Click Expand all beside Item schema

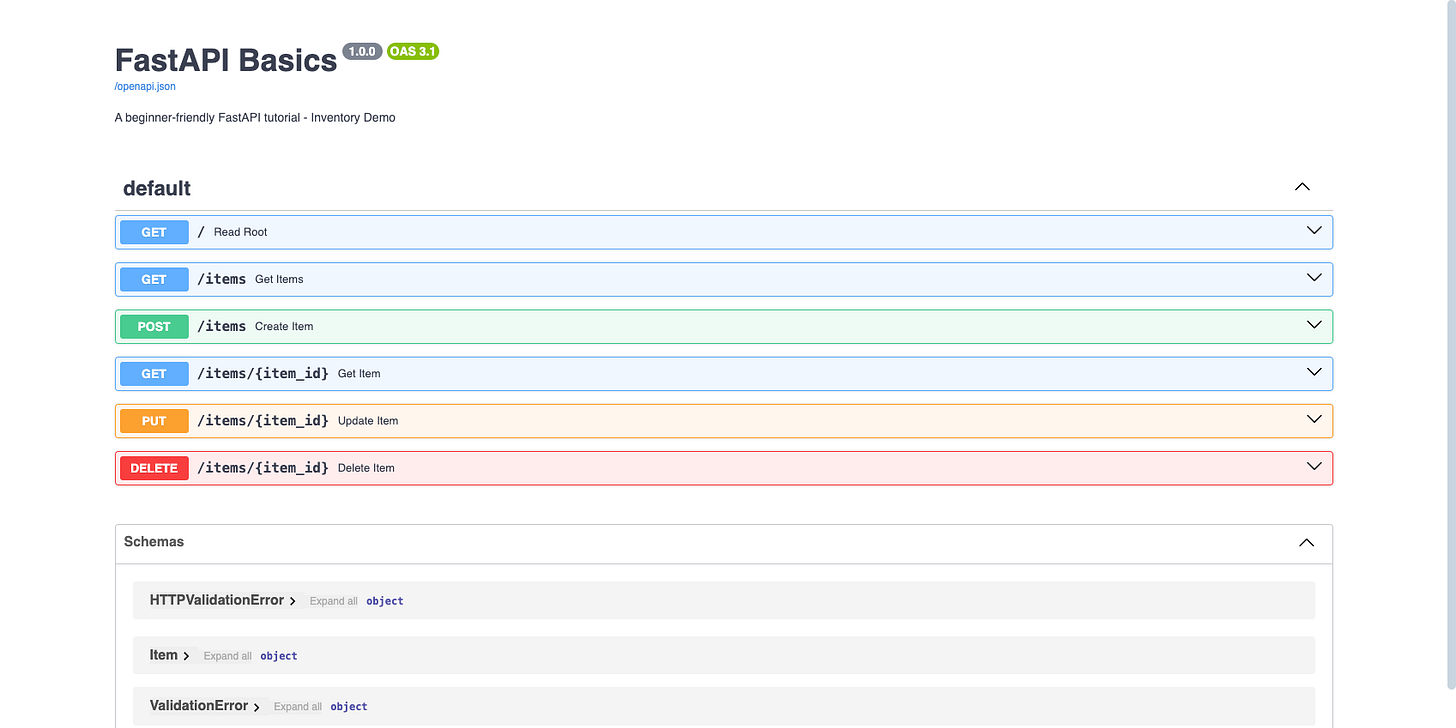pos(228,656)
